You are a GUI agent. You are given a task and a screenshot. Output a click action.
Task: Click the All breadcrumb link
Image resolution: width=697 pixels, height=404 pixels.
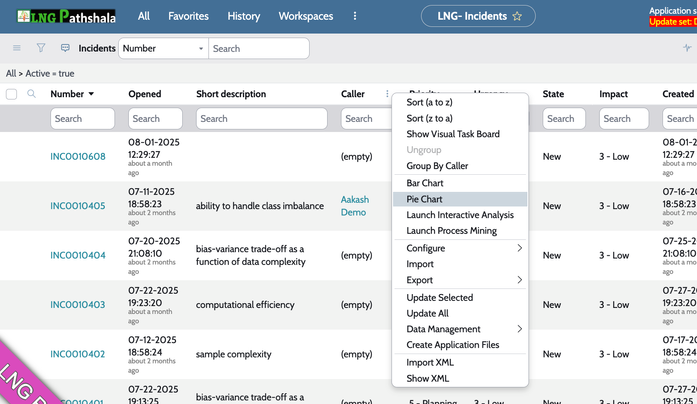(11, 73)
